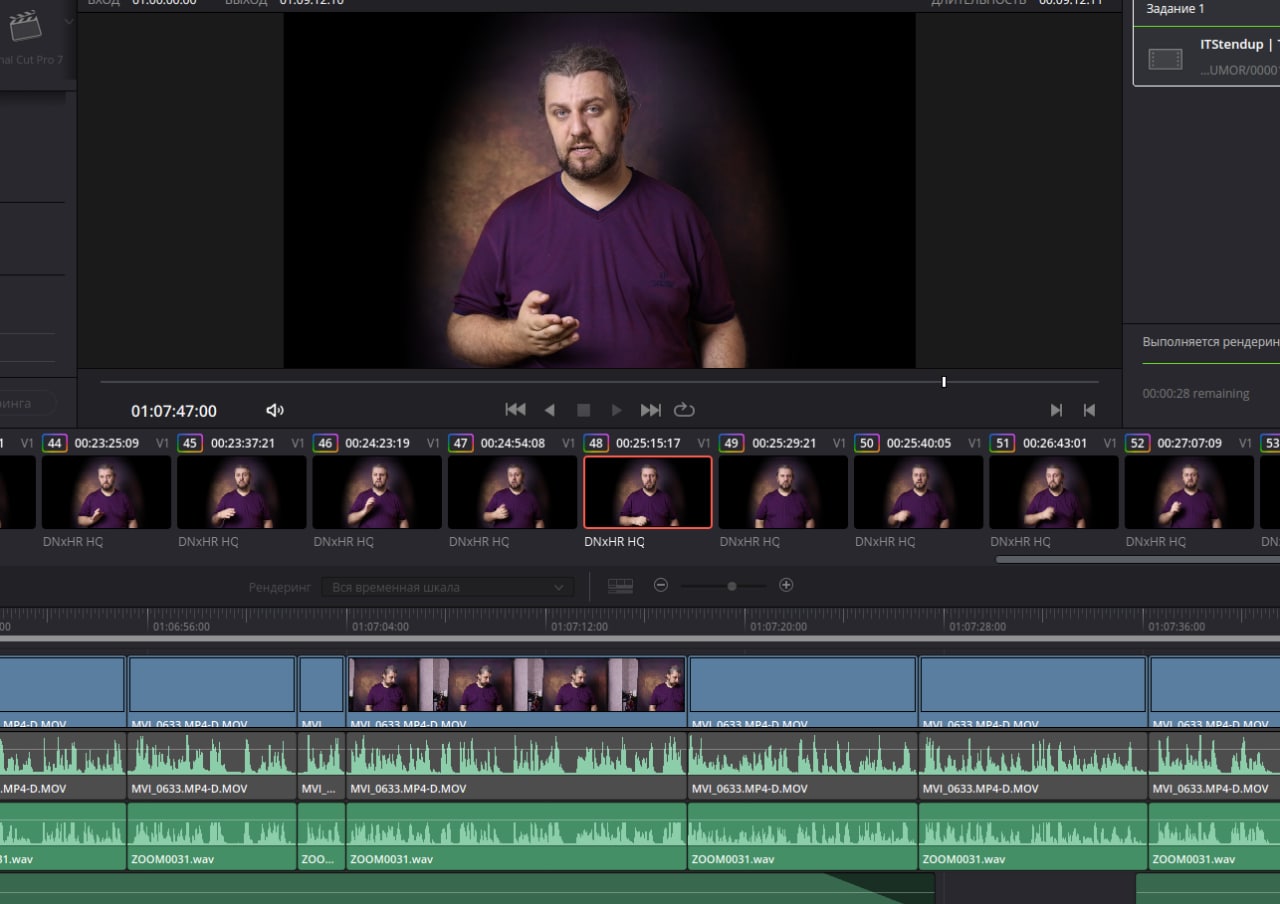Click ruler mark 01:07:04:00
The height and width of the screenshot is (904, 1280).
tap(380, 627)
